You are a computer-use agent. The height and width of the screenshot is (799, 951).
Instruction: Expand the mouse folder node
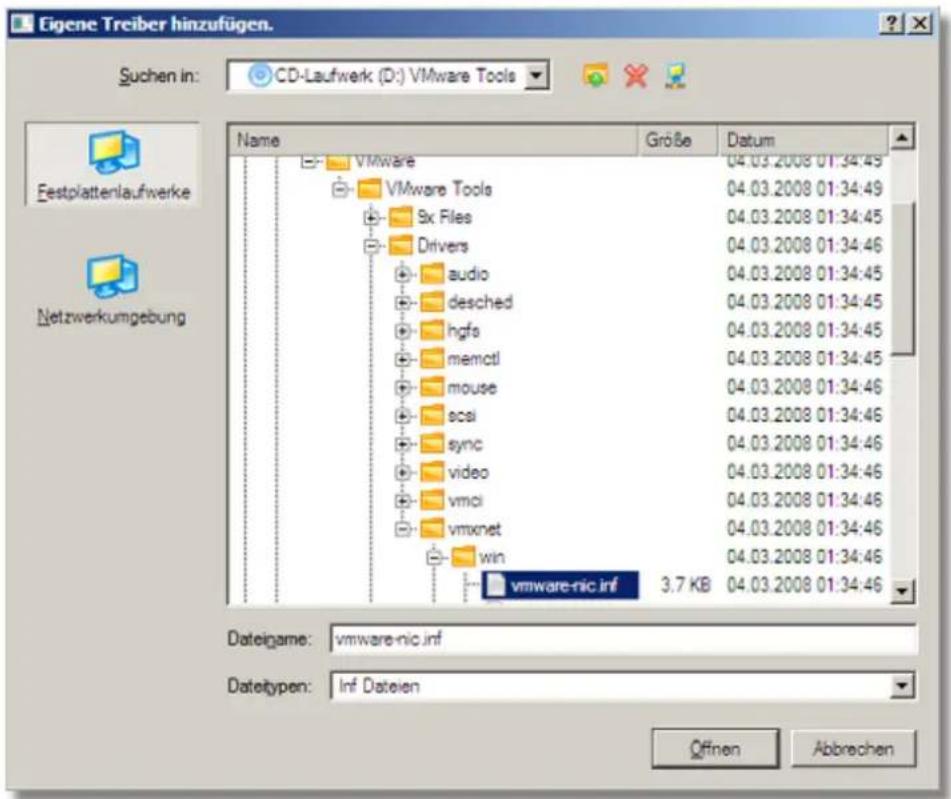coord(402,387)
